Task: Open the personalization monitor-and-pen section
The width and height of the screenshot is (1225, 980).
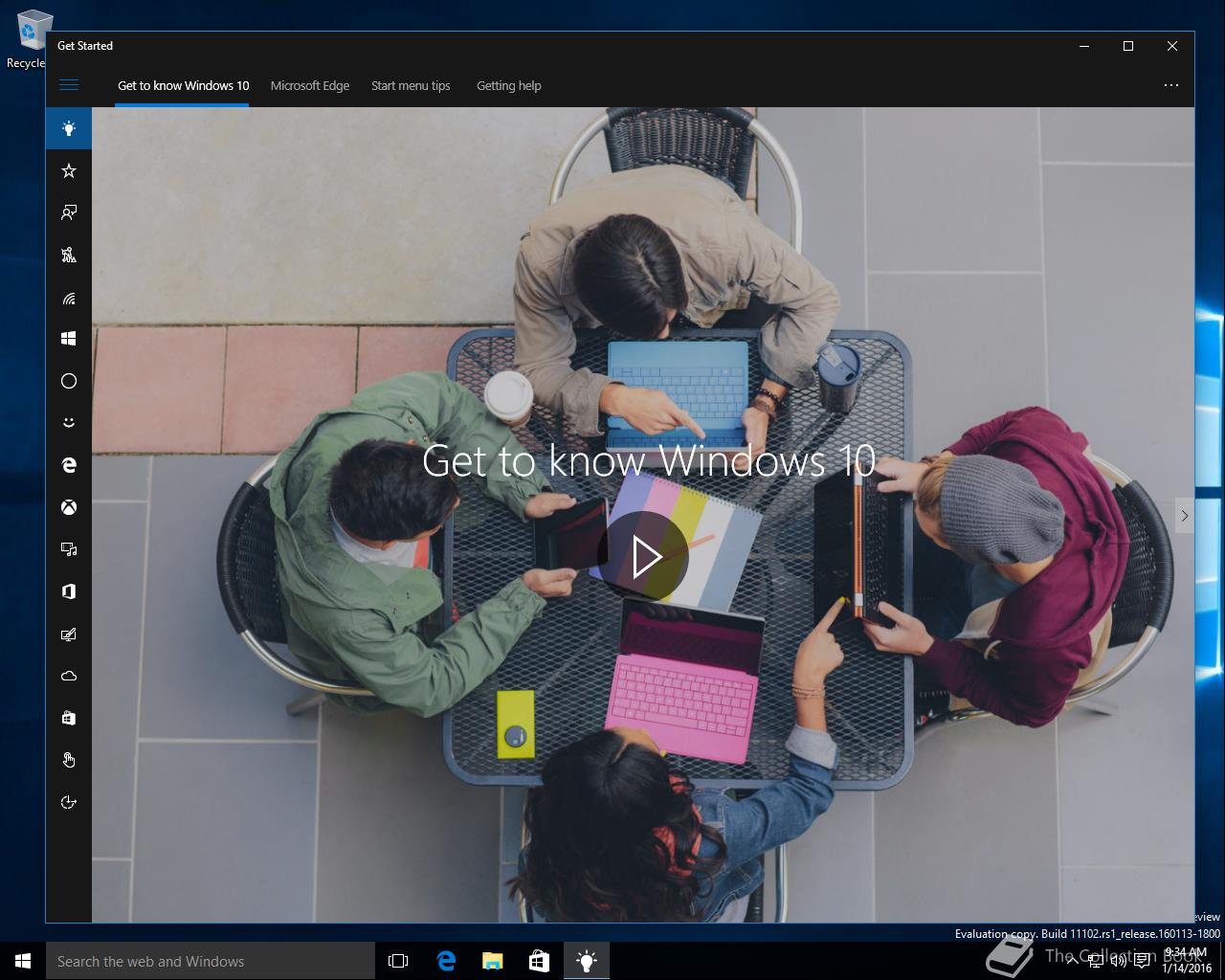Action: click(x=69, y=634)
